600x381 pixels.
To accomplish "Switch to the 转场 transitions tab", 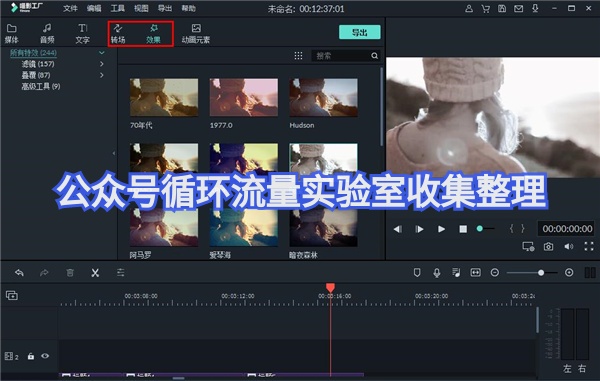I will 118,33.
